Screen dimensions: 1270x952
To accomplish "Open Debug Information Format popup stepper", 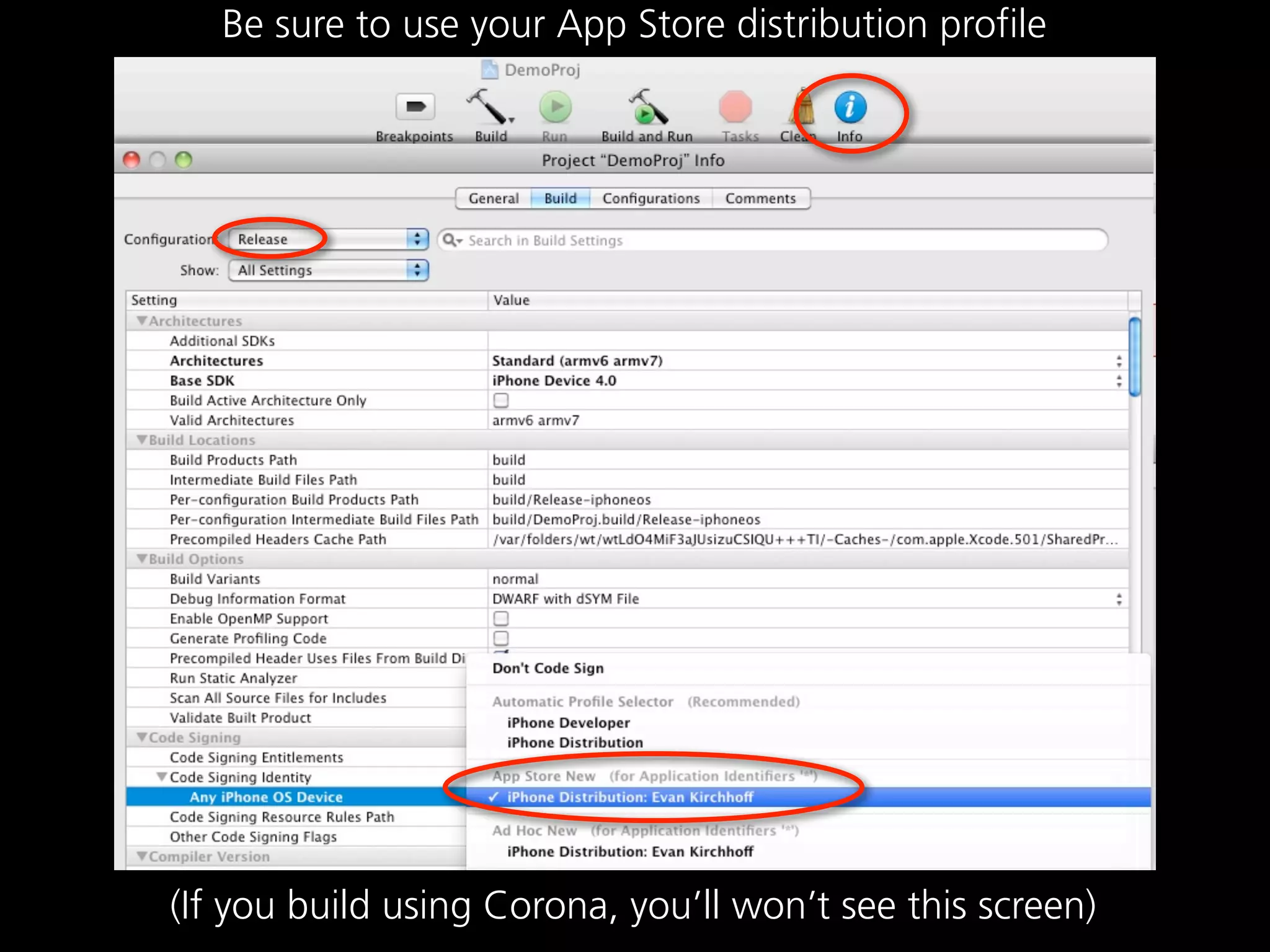I will pos(1119,599).
